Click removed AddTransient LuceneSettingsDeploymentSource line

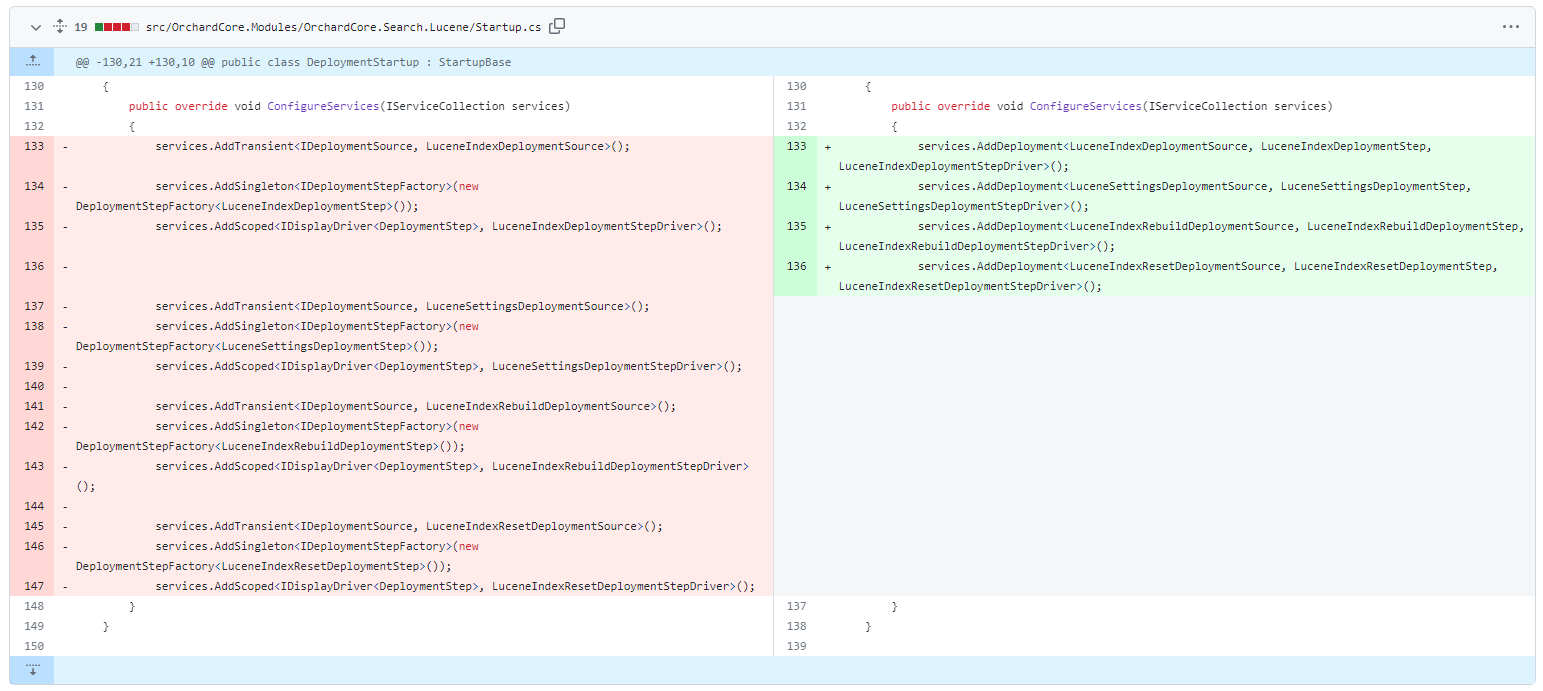tap(402, 306)
